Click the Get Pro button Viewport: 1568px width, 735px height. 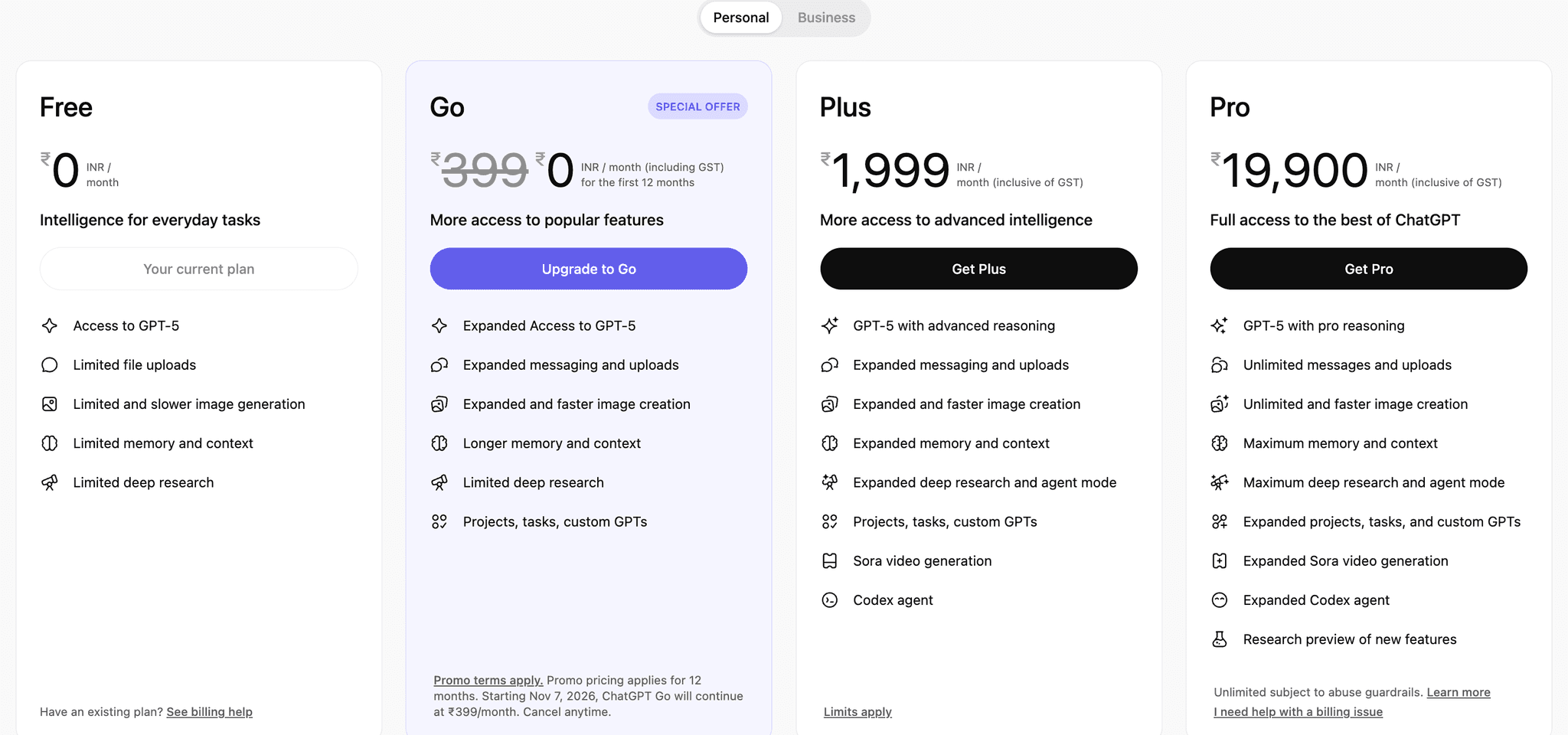pos(1368,269)
